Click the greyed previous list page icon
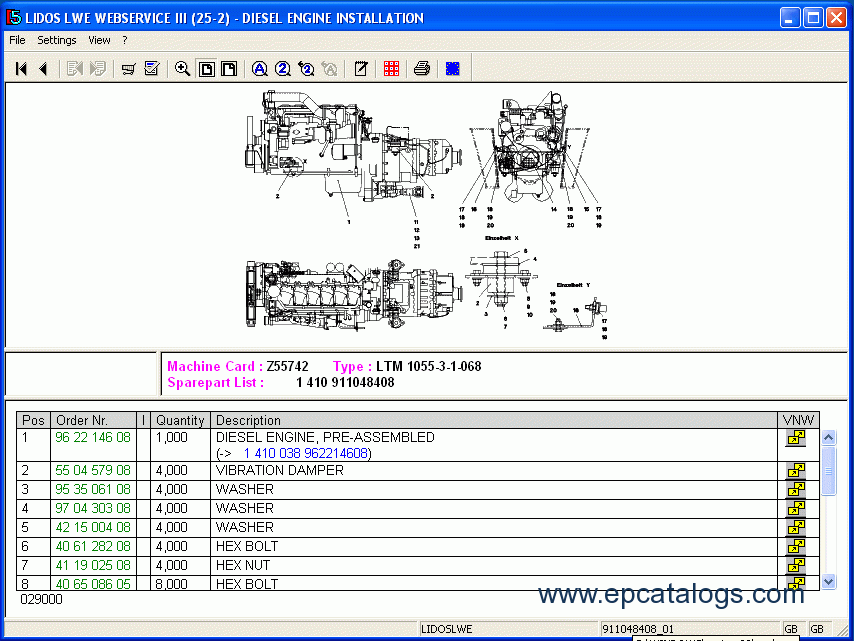Image resolution: width=854 pixels, height=641 pixels. (x=75, y=69)
